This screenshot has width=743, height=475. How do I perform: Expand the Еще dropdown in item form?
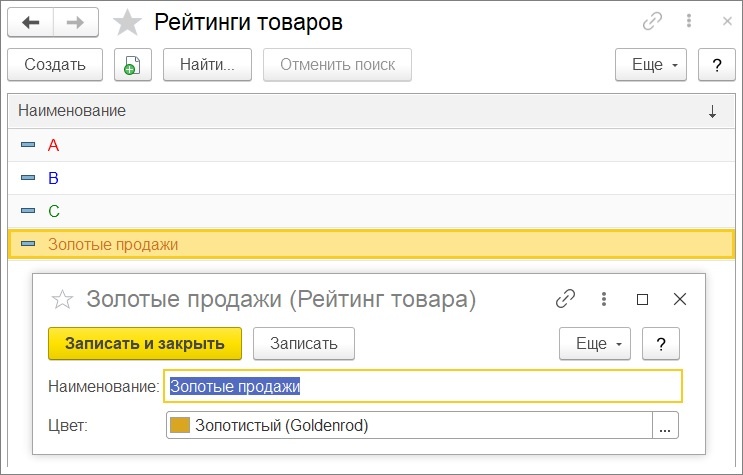(x=595, y=343)
